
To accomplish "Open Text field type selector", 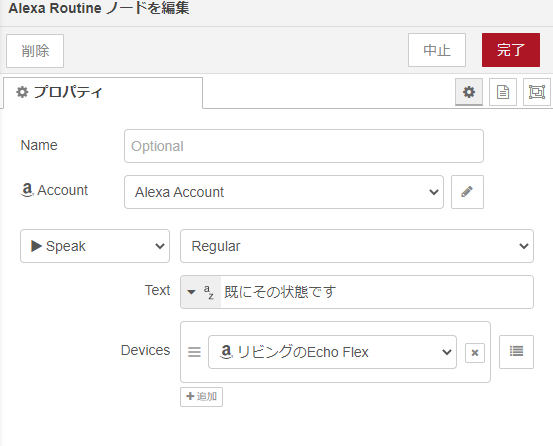I will click(x=201, y=292).
